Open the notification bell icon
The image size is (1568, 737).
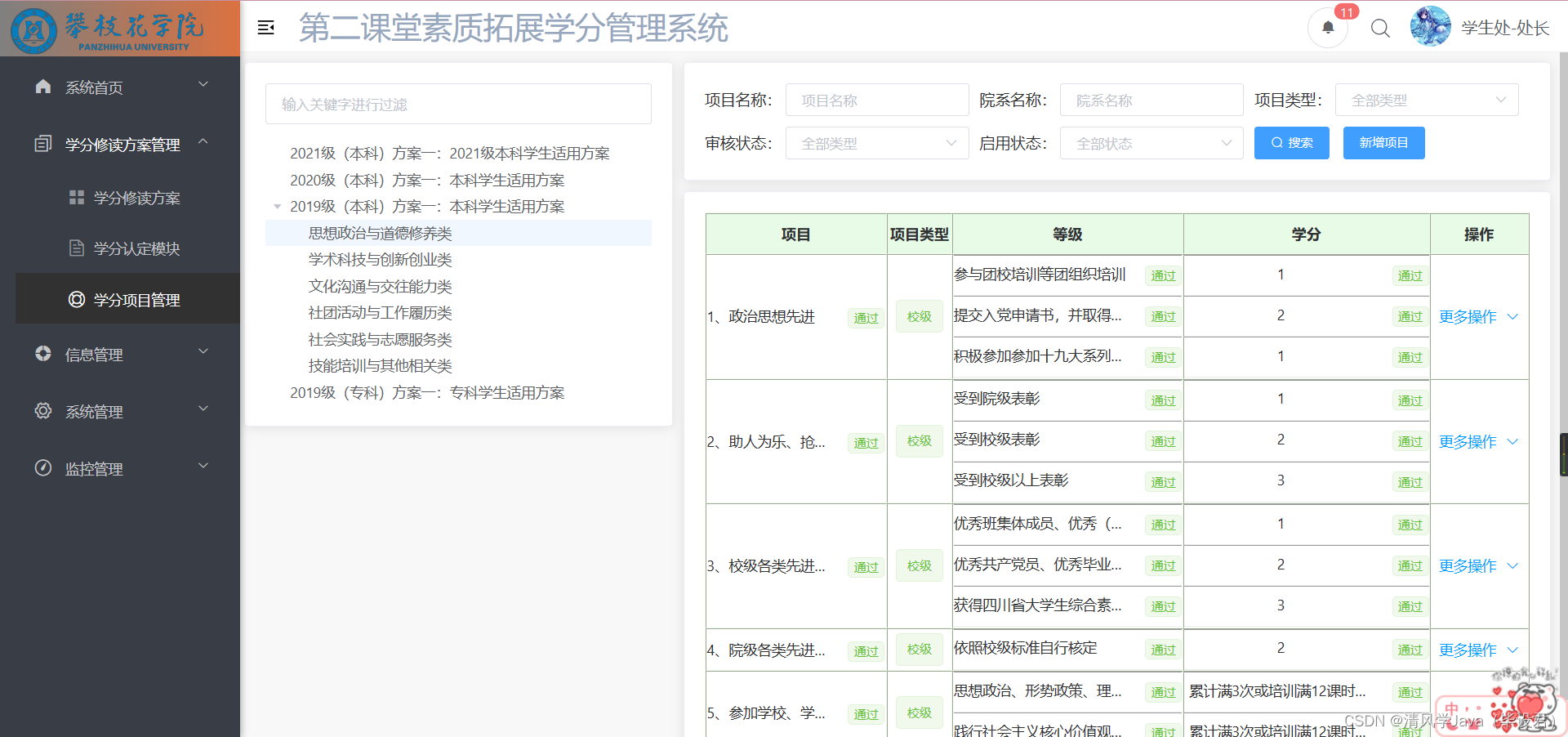click(1328, 28)
